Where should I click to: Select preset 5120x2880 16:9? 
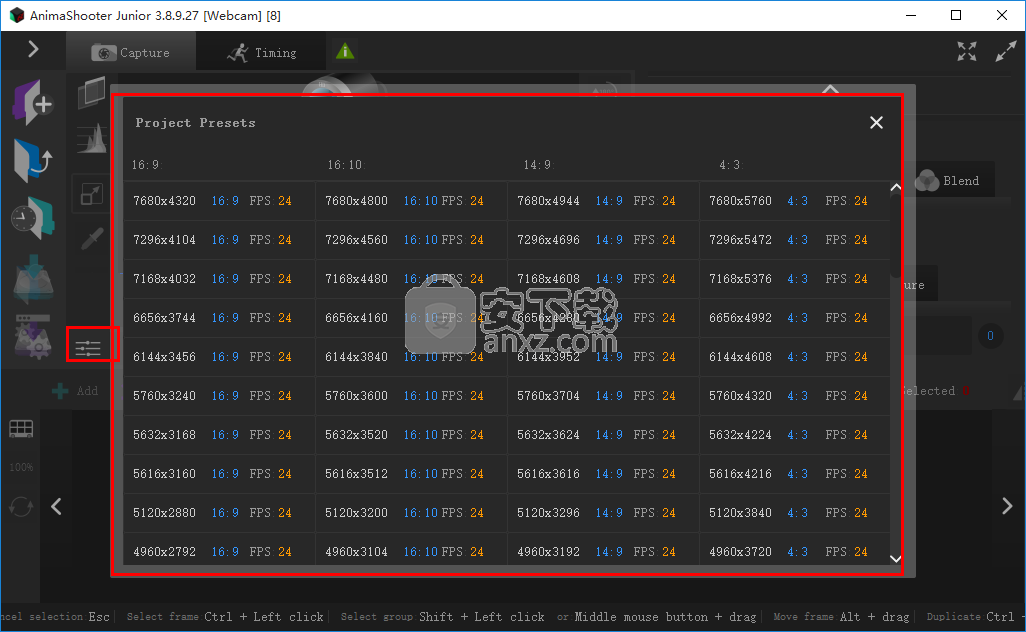pyautogui.click(x=219, y=513)
